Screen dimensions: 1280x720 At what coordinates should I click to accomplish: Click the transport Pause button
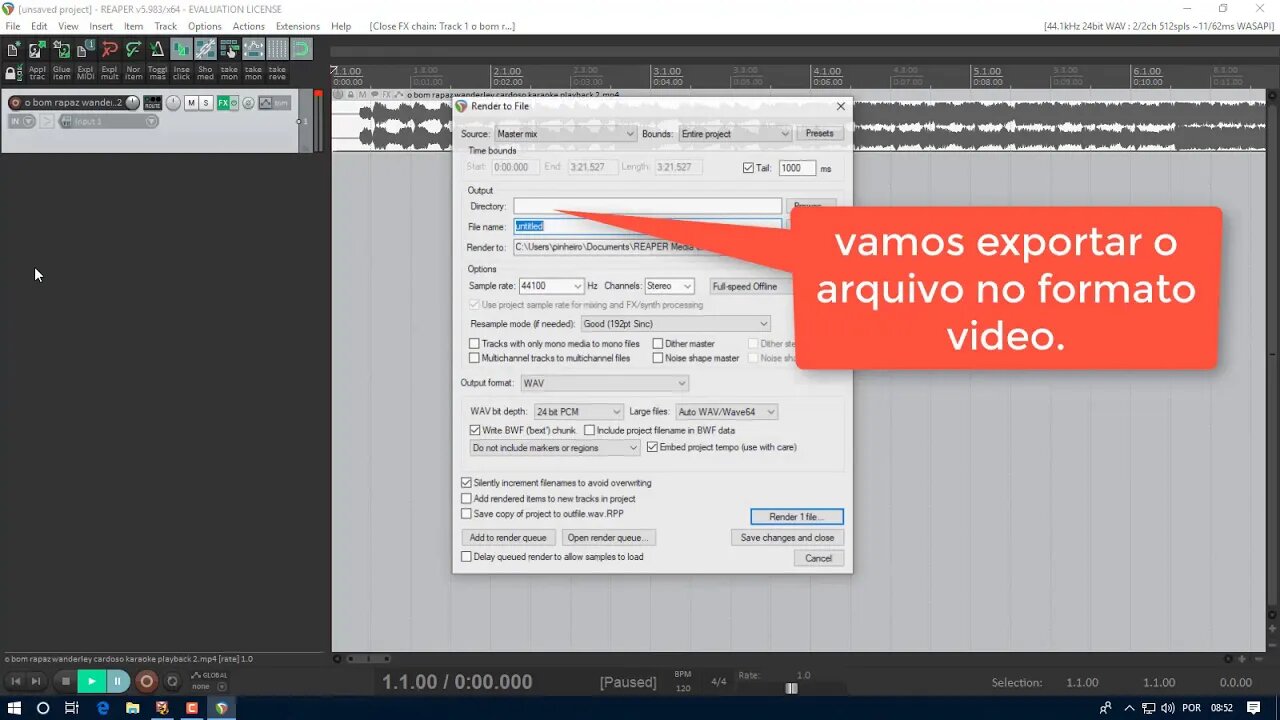[x=117, y=681]
